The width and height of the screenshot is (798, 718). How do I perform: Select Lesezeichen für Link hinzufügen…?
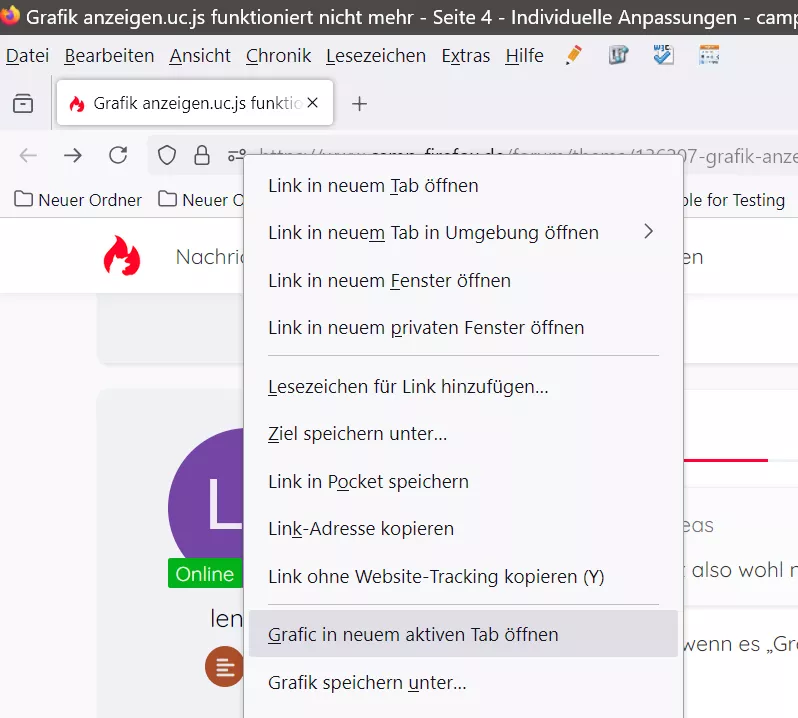tap(463, 387)
